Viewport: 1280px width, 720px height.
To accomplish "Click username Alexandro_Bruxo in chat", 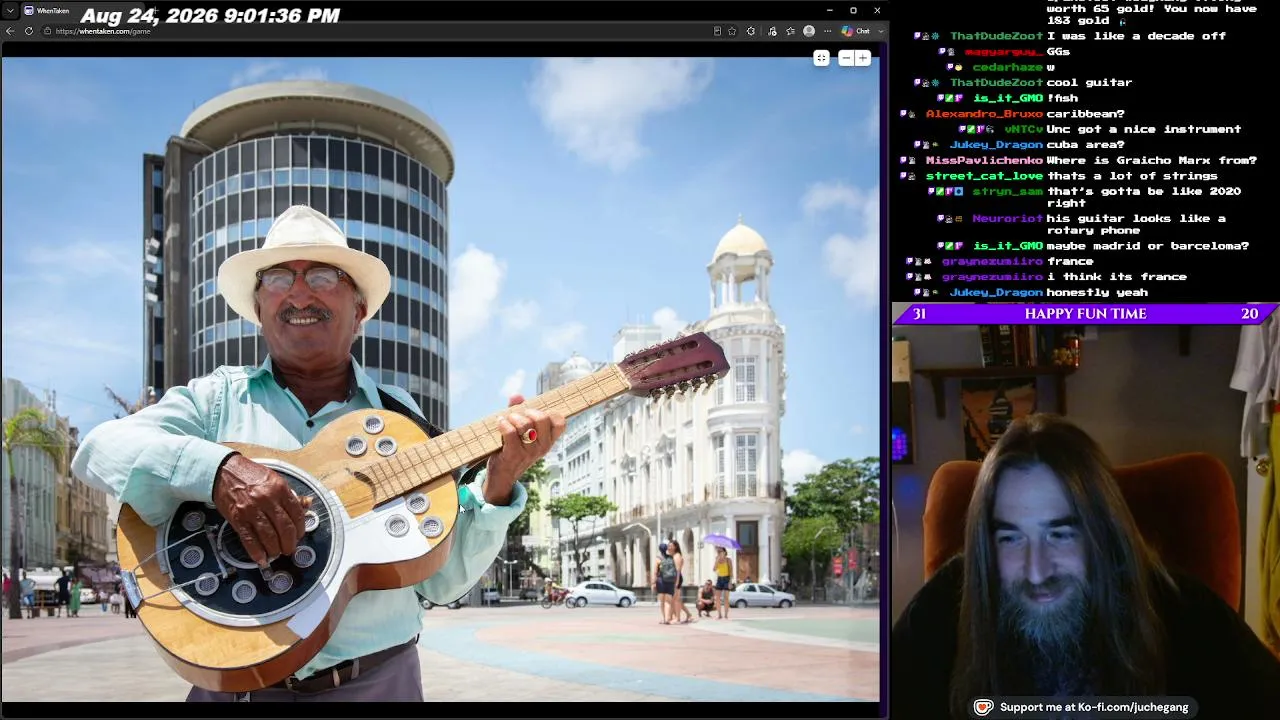I will tap(984, 114).
